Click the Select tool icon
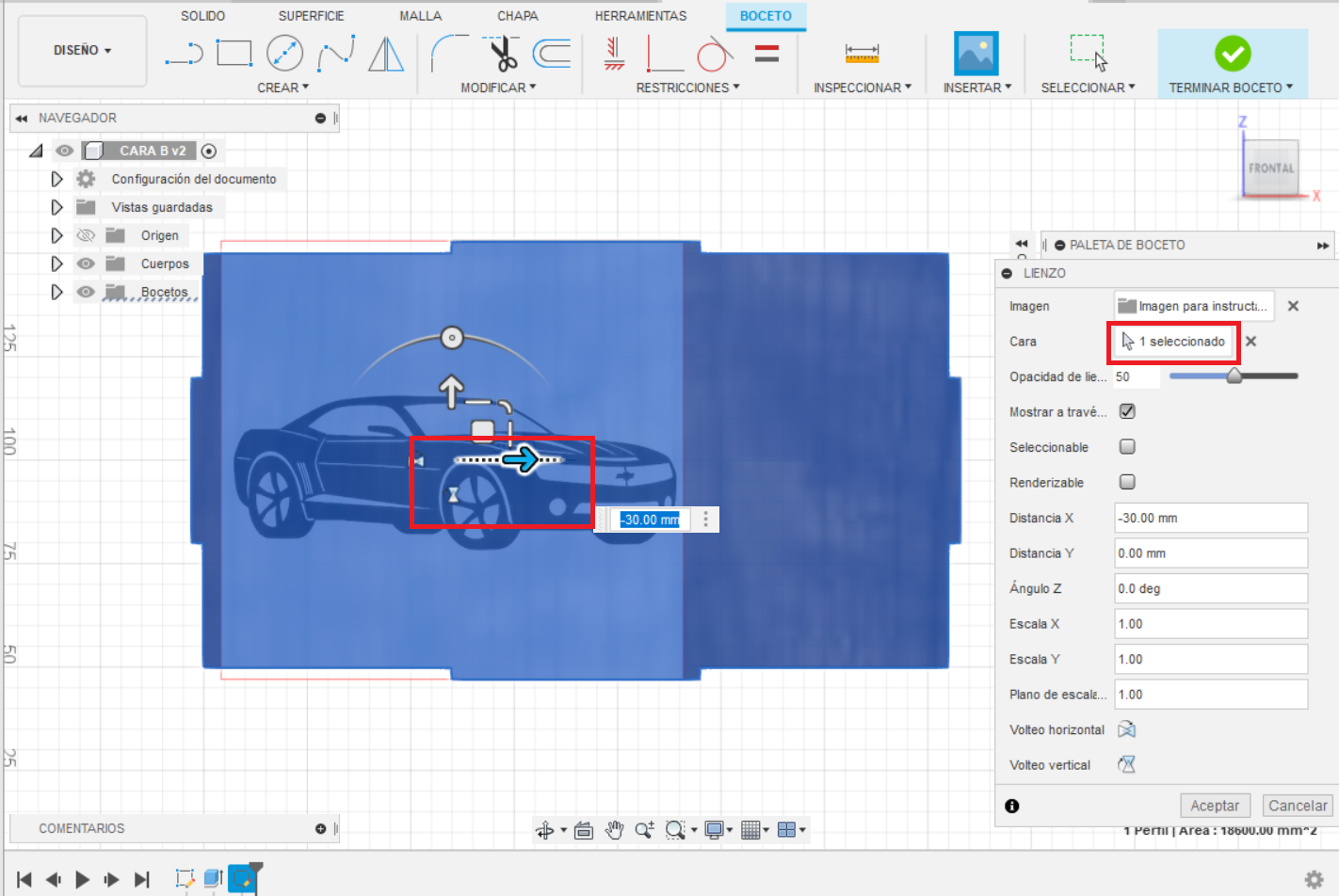The image size is (1339, 896). [x=1089, y=54]
